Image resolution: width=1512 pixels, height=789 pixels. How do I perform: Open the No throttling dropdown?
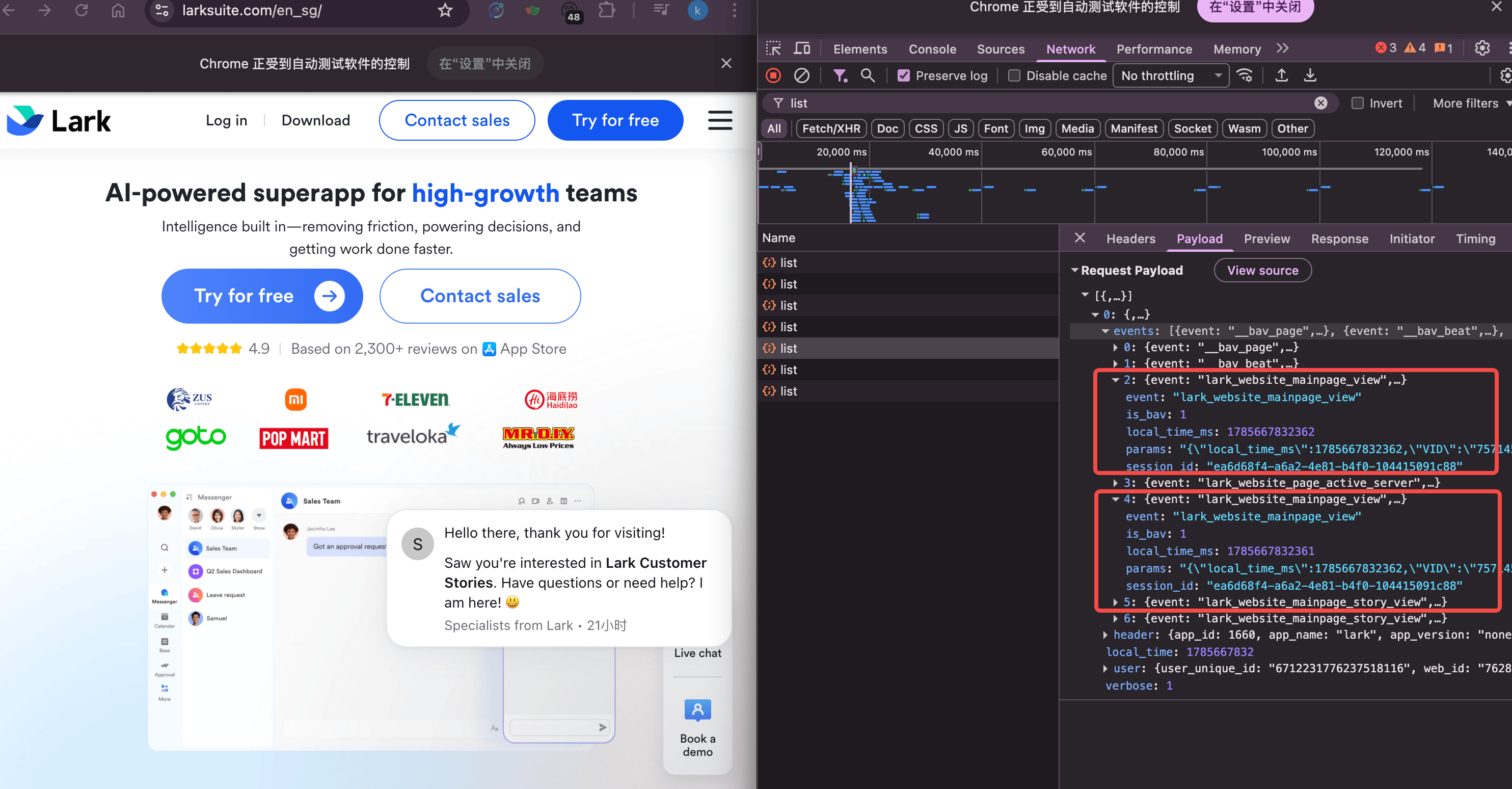1170,76
